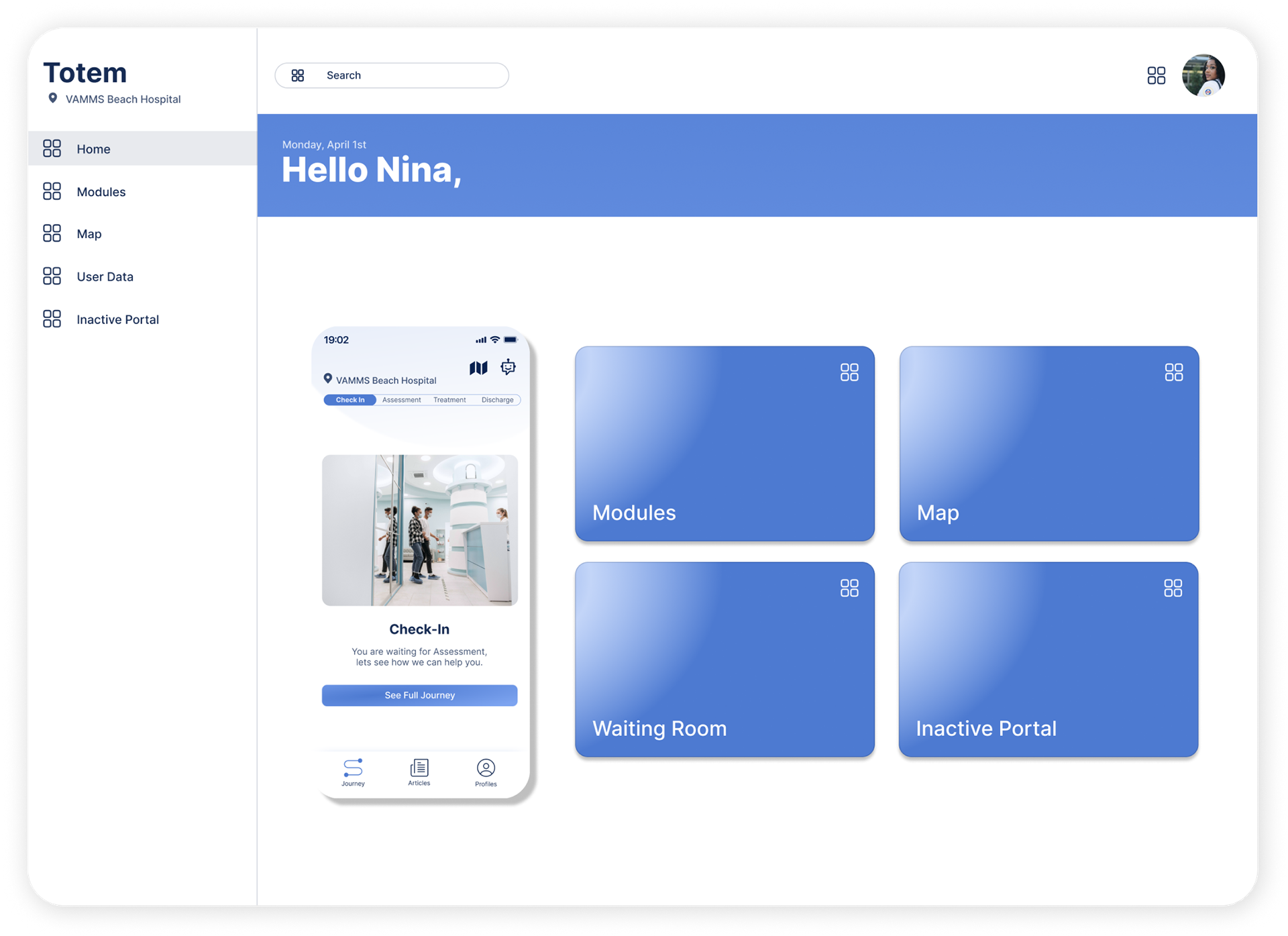Open the Articles icon in the phone preview
This screenshot has width=1288, height=936.
click(419, 768)
